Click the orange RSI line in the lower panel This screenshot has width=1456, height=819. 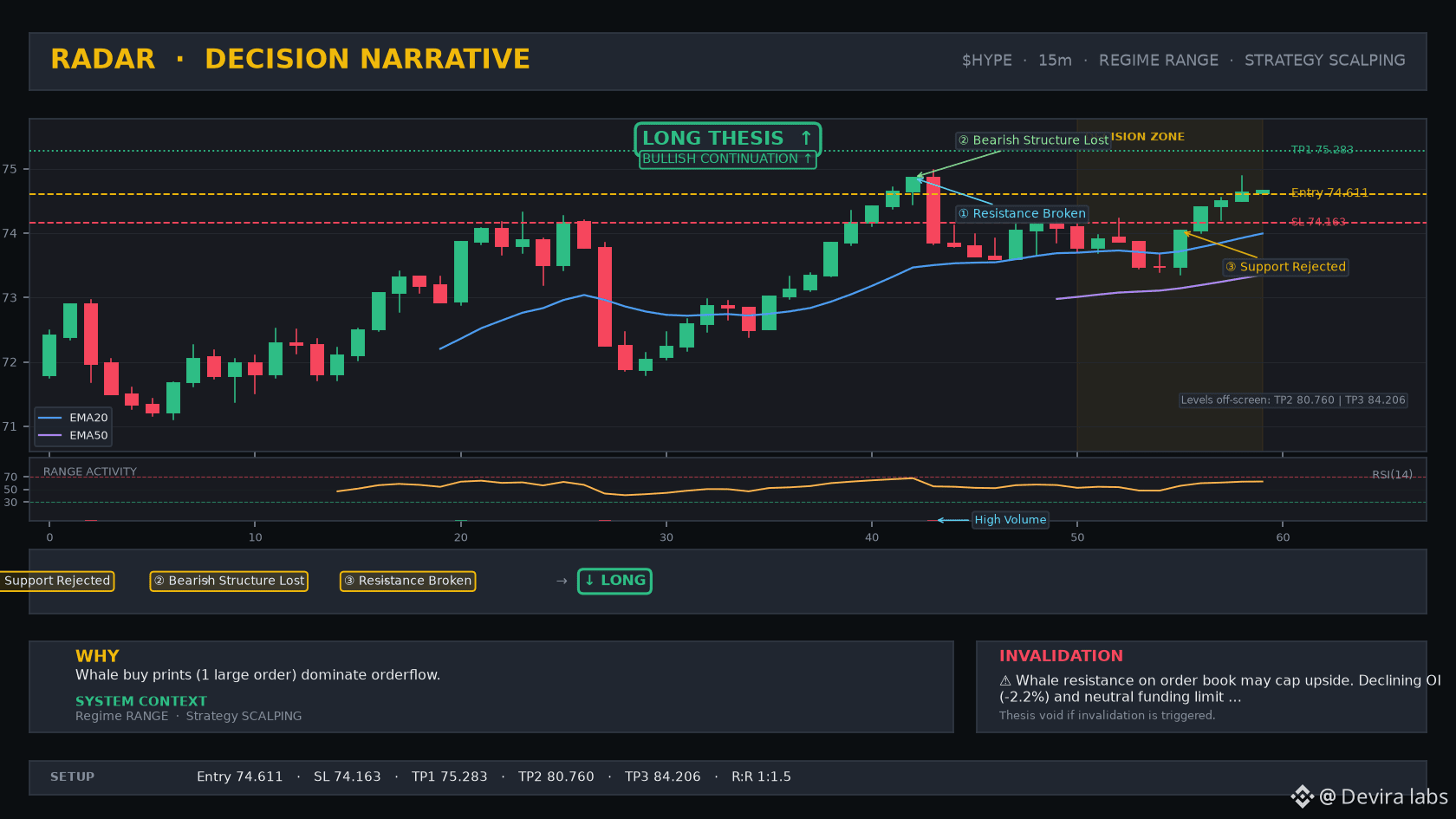(799, 487)
